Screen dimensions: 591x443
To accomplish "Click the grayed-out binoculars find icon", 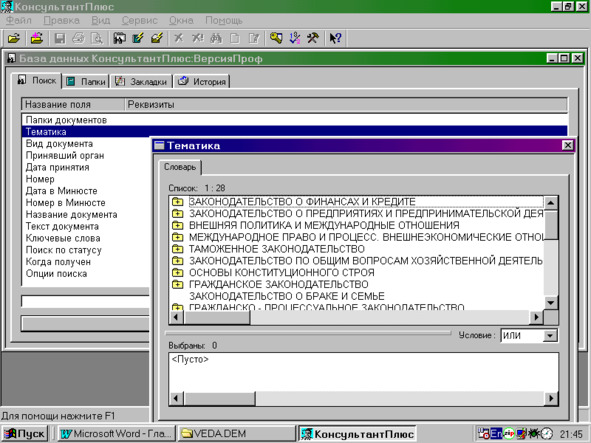I will click(x=216, y=38).
